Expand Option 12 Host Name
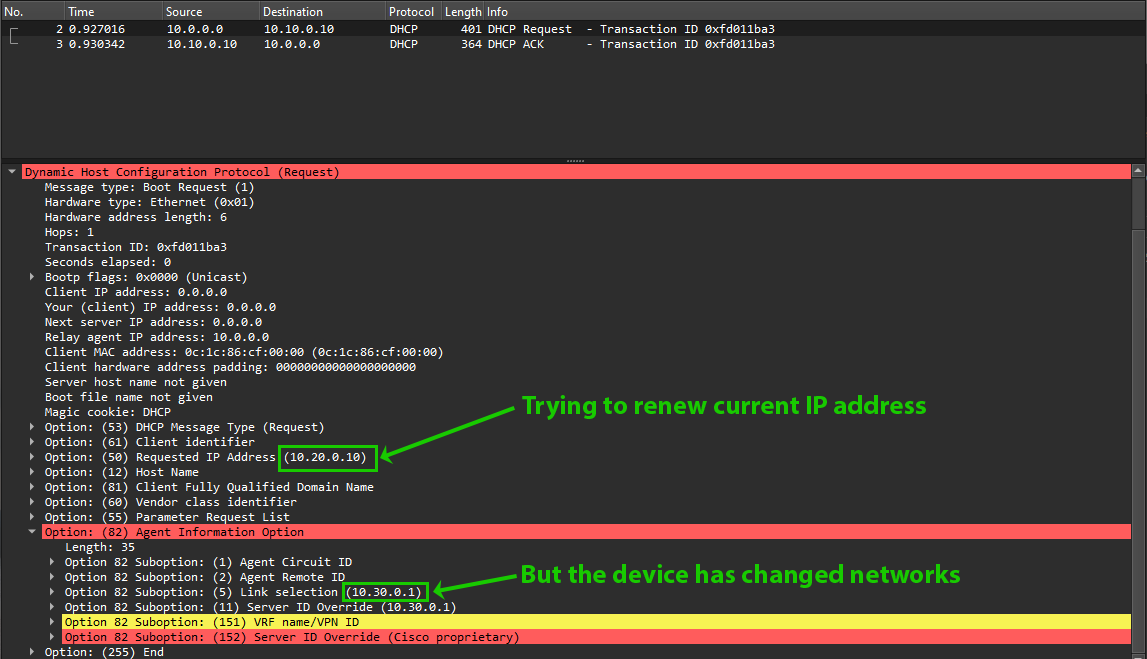1147x659 pixels. coord(31,472)
